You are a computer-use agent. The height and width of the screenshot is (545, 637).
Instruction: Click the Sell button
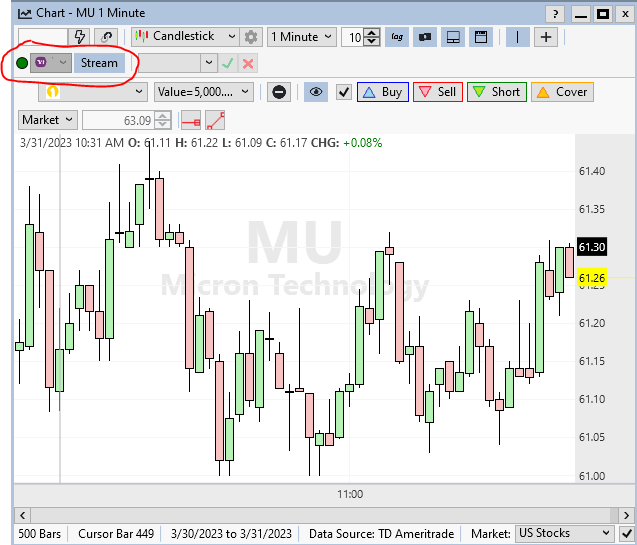click(438, 92)
